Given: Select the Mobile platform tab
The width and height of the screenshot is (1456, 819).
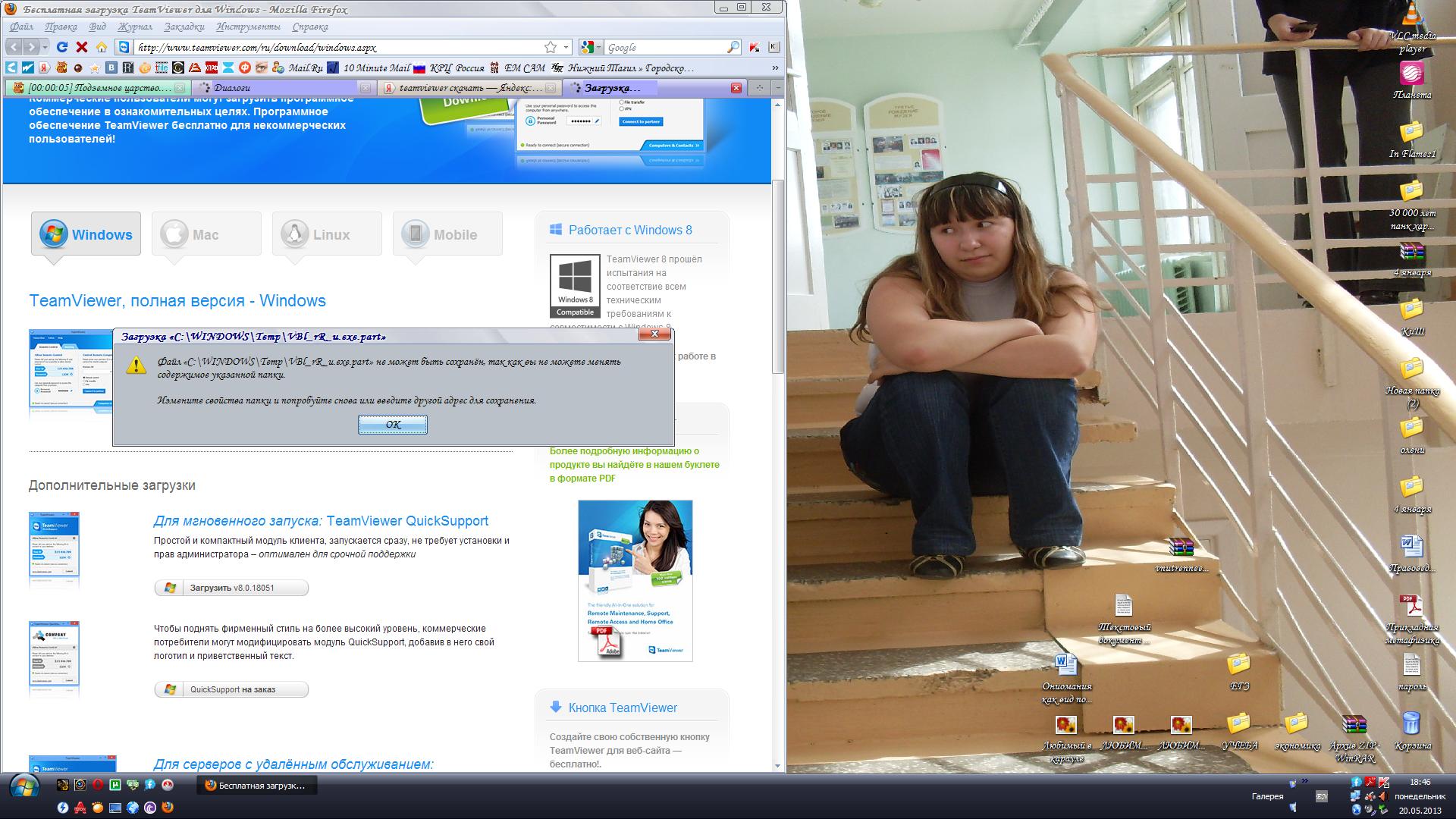Looking at the screenshot, I should click(x=447, y=234).
